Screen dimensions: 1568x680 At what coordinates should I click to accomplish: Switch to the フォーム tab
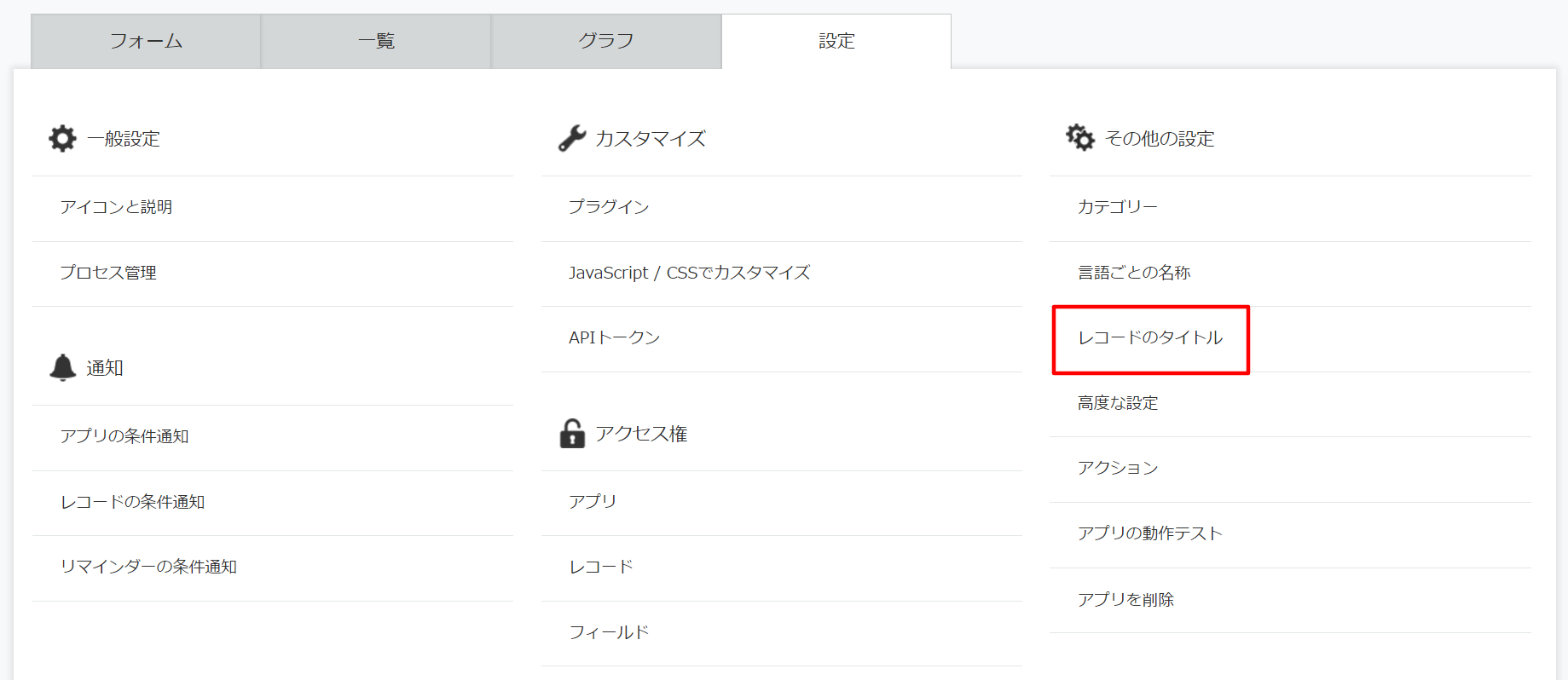tap(146, 41)
